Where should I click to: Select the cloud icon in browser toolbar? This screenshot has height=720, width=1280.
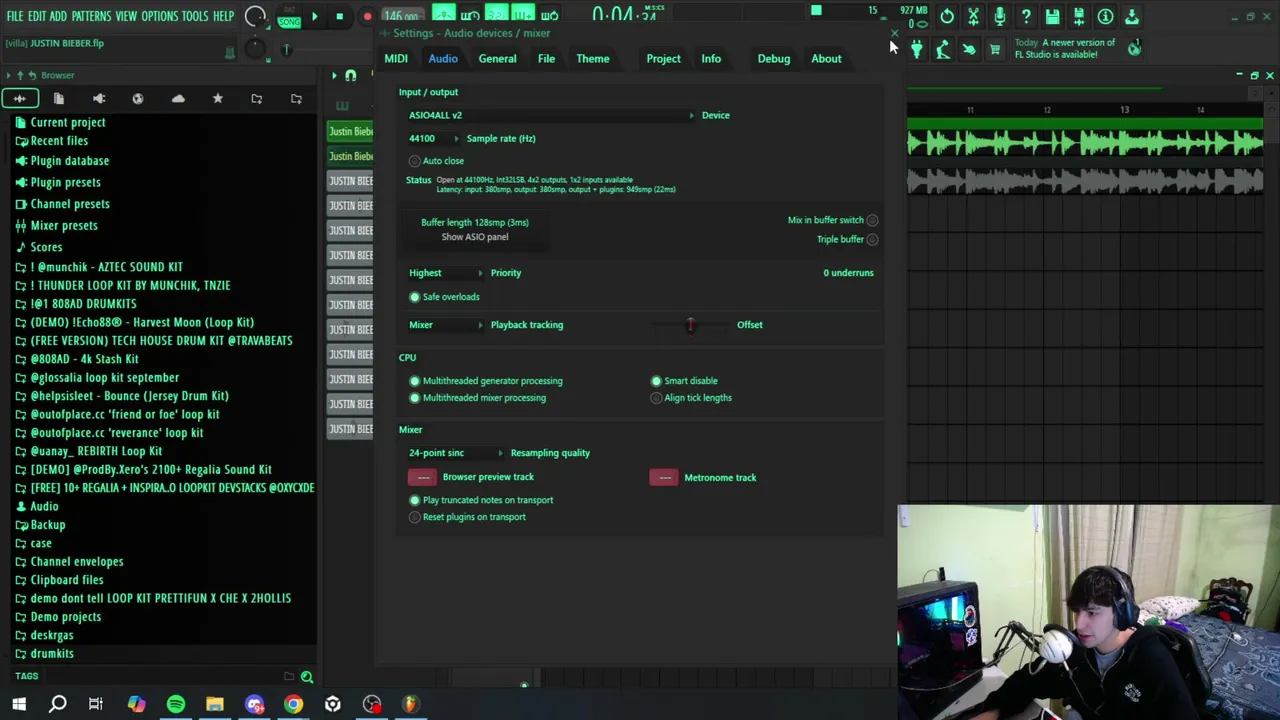pos(178,98)
